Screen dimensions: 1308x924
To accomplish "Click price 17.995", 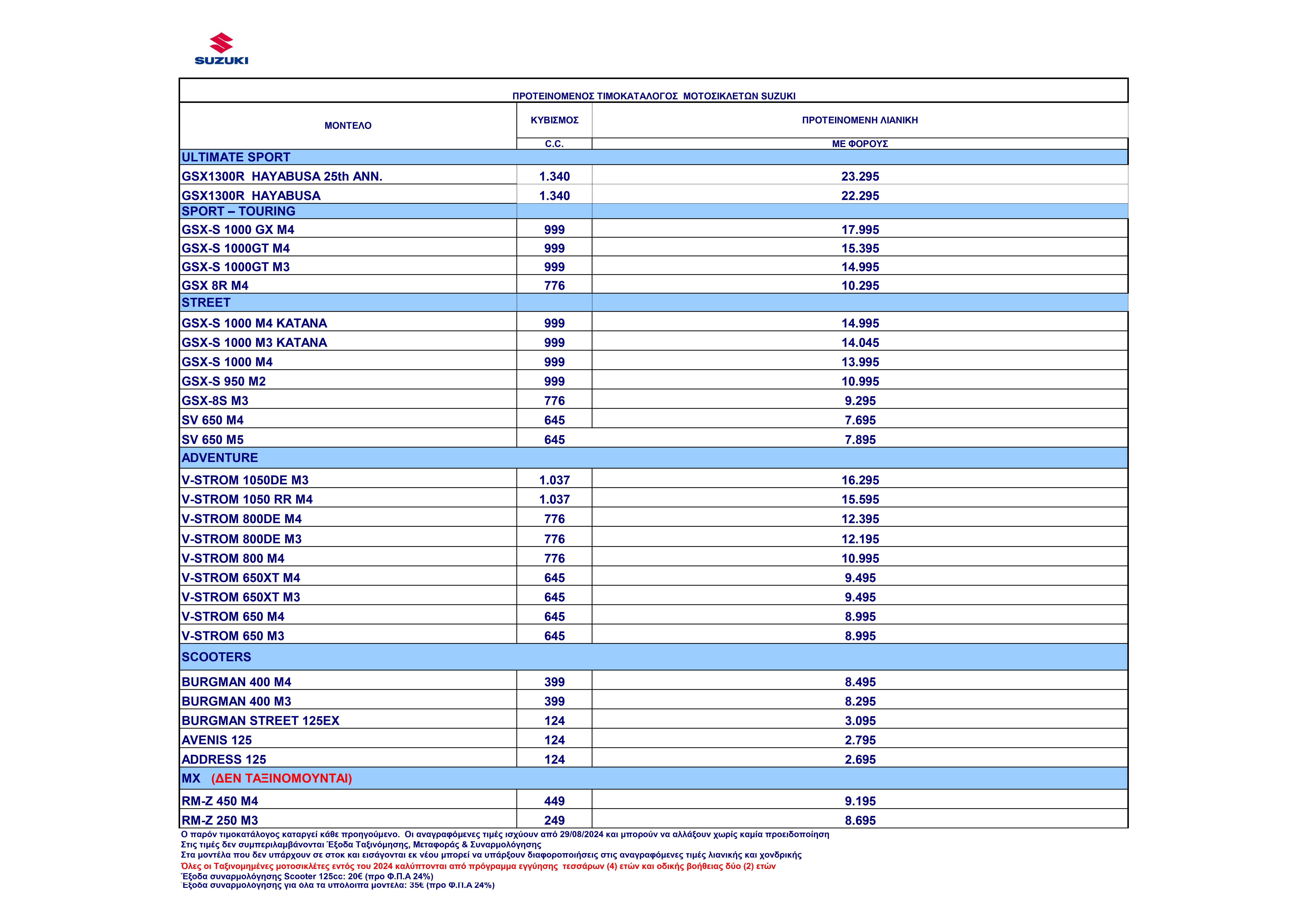I will 860,230.
